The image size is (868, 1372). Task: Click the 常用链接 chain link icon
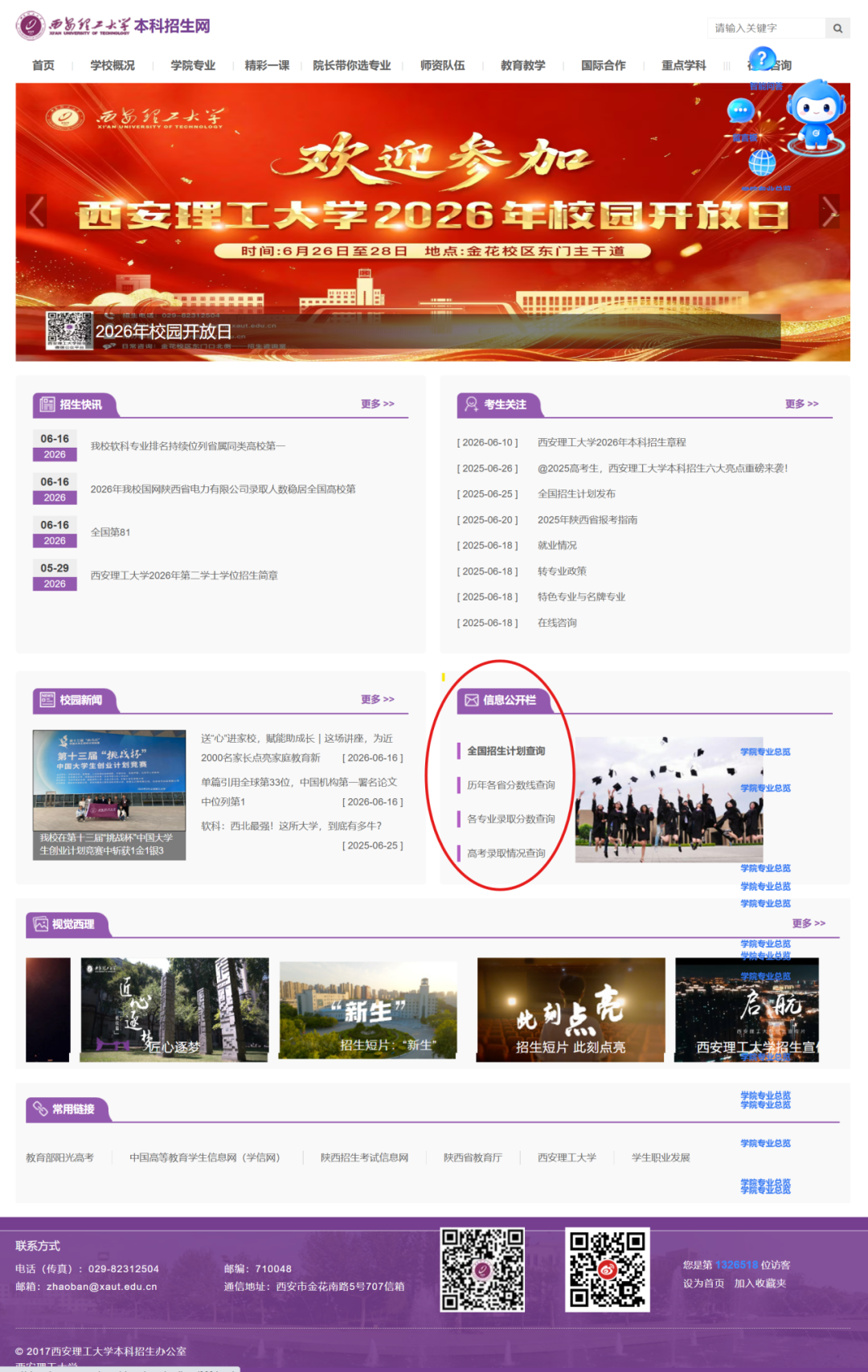click(x=40, y=1109)
